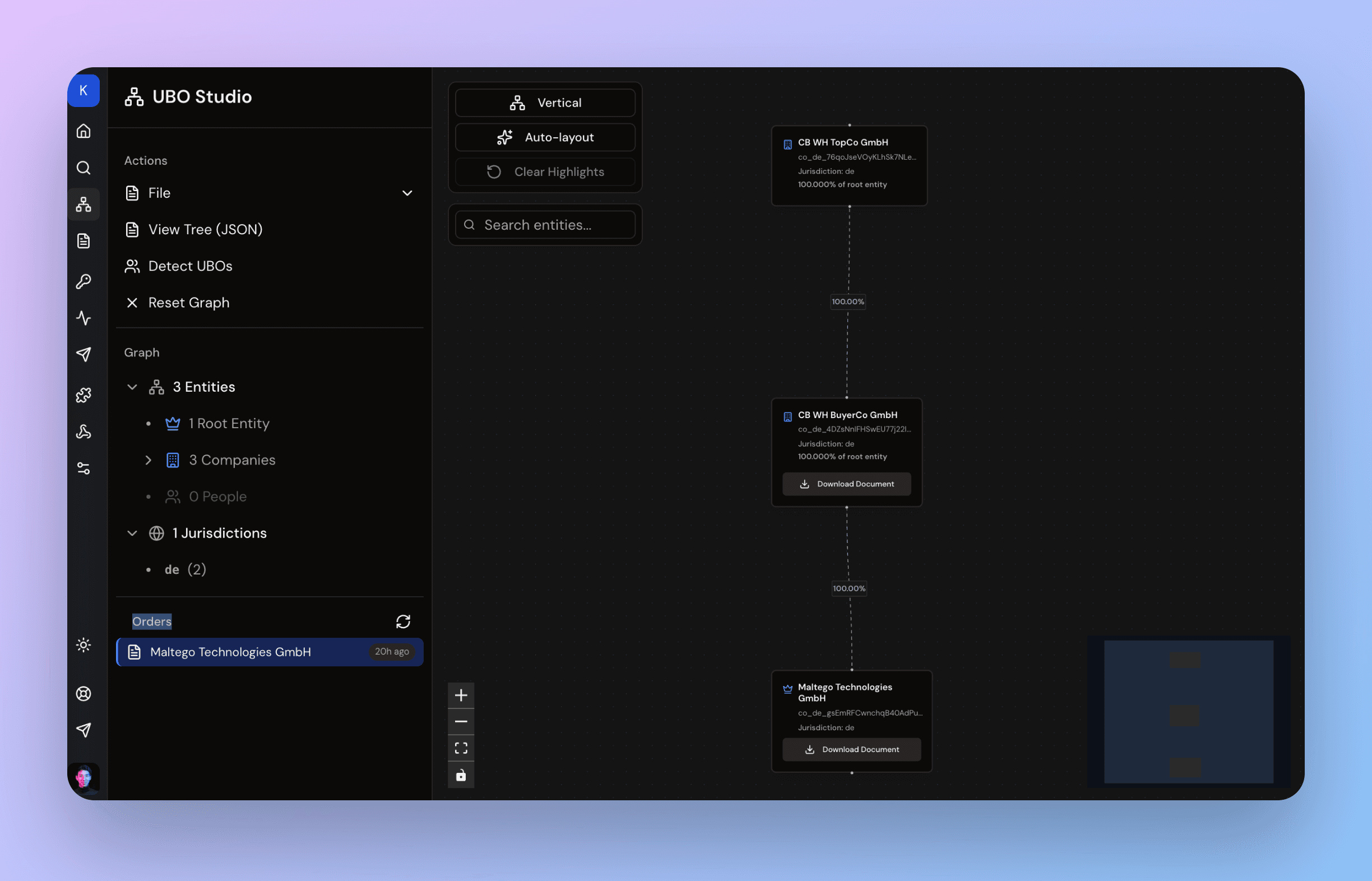Open View Tree (JSON) from Actions
Viewport: 1372px width, 881px height.
click(205, 229)
